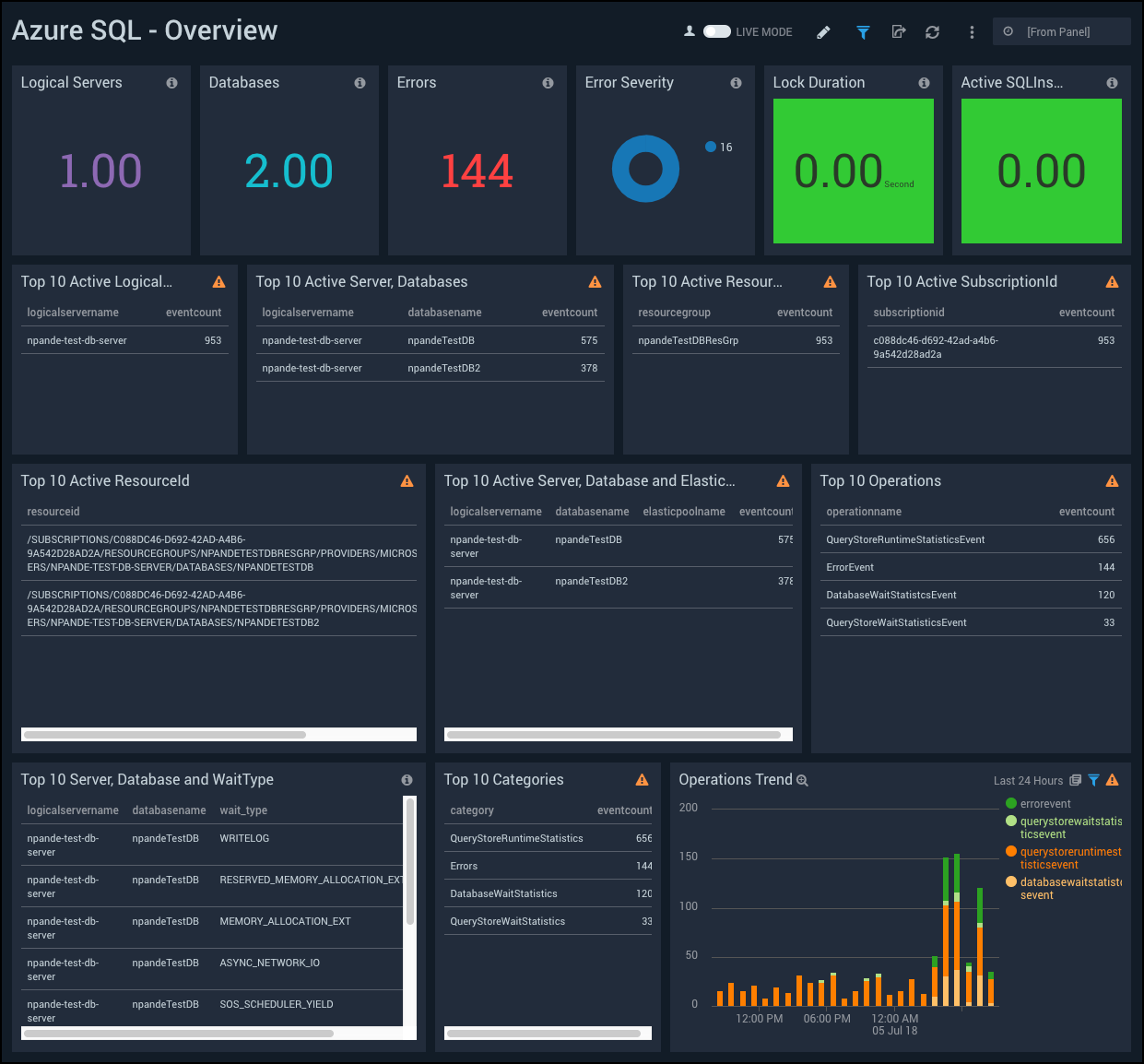The width and height of the screenshot is (1144, 1064).
Task: Click the info icon on Logical Servers panel
Action: (172, 83)
